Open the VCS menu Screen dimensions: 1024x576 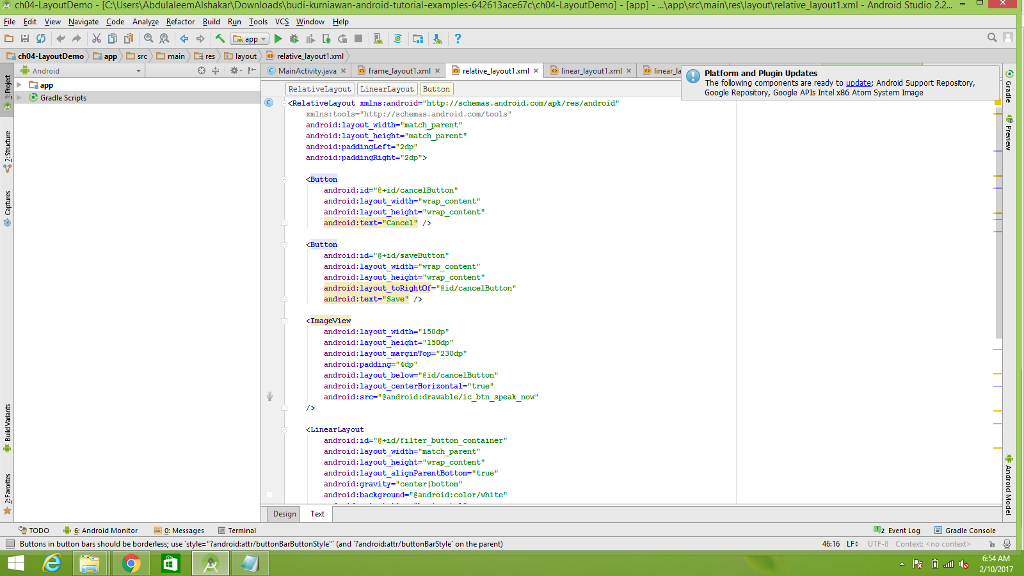(x=281, y=22)
